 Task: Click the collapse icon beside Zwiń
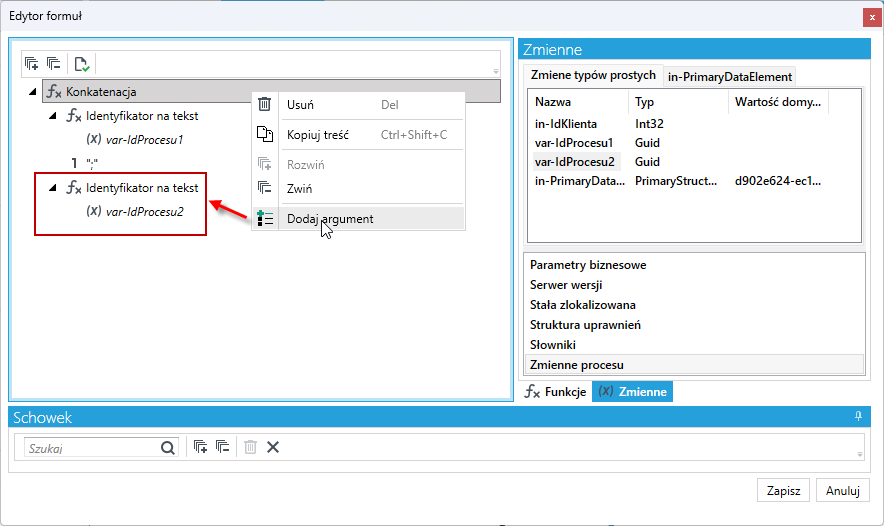(264, 188)
